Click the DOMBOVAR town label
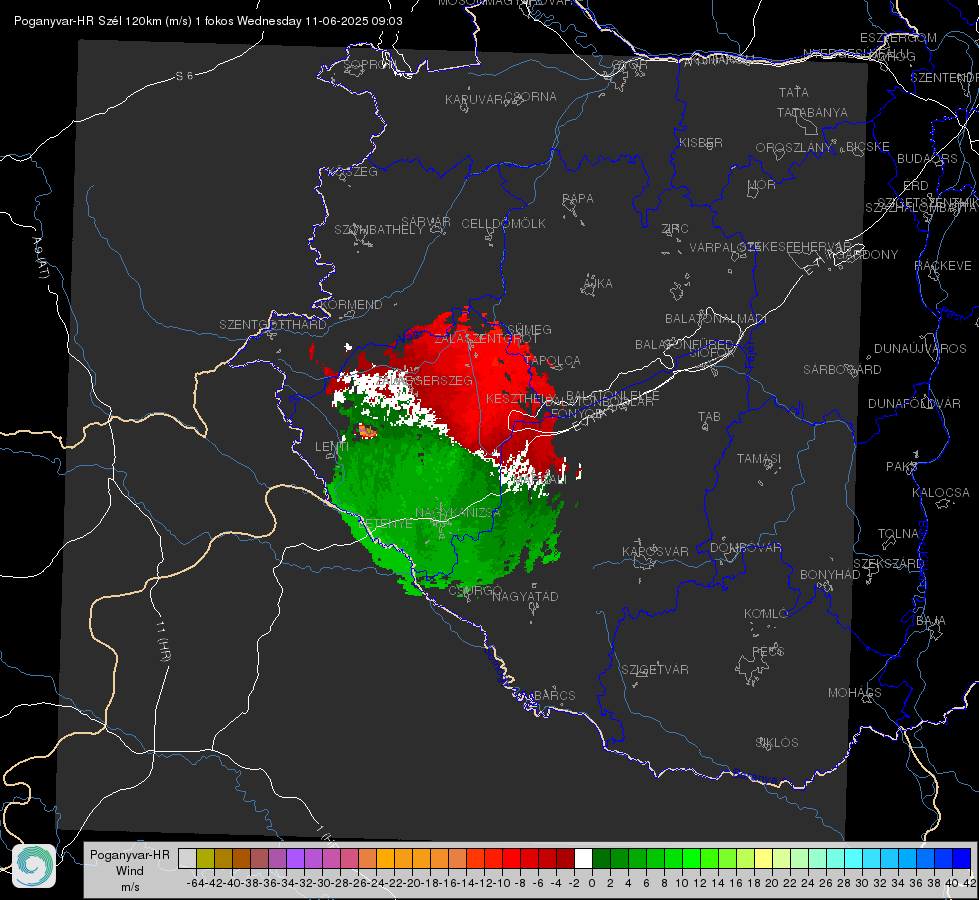This screenshot has width=979, height=900. [745, 548]
